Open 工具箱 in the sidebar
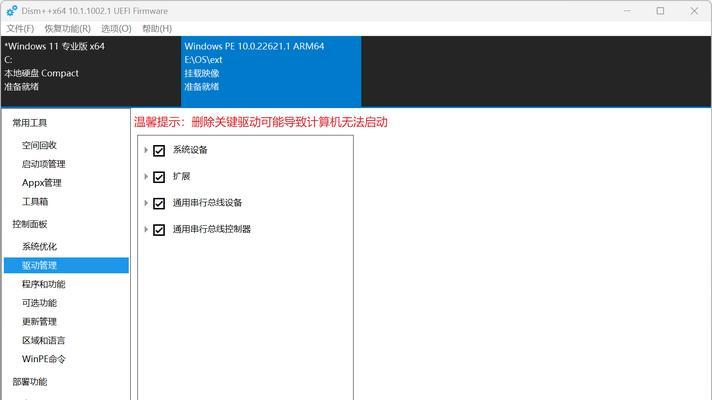 point(35,202)
